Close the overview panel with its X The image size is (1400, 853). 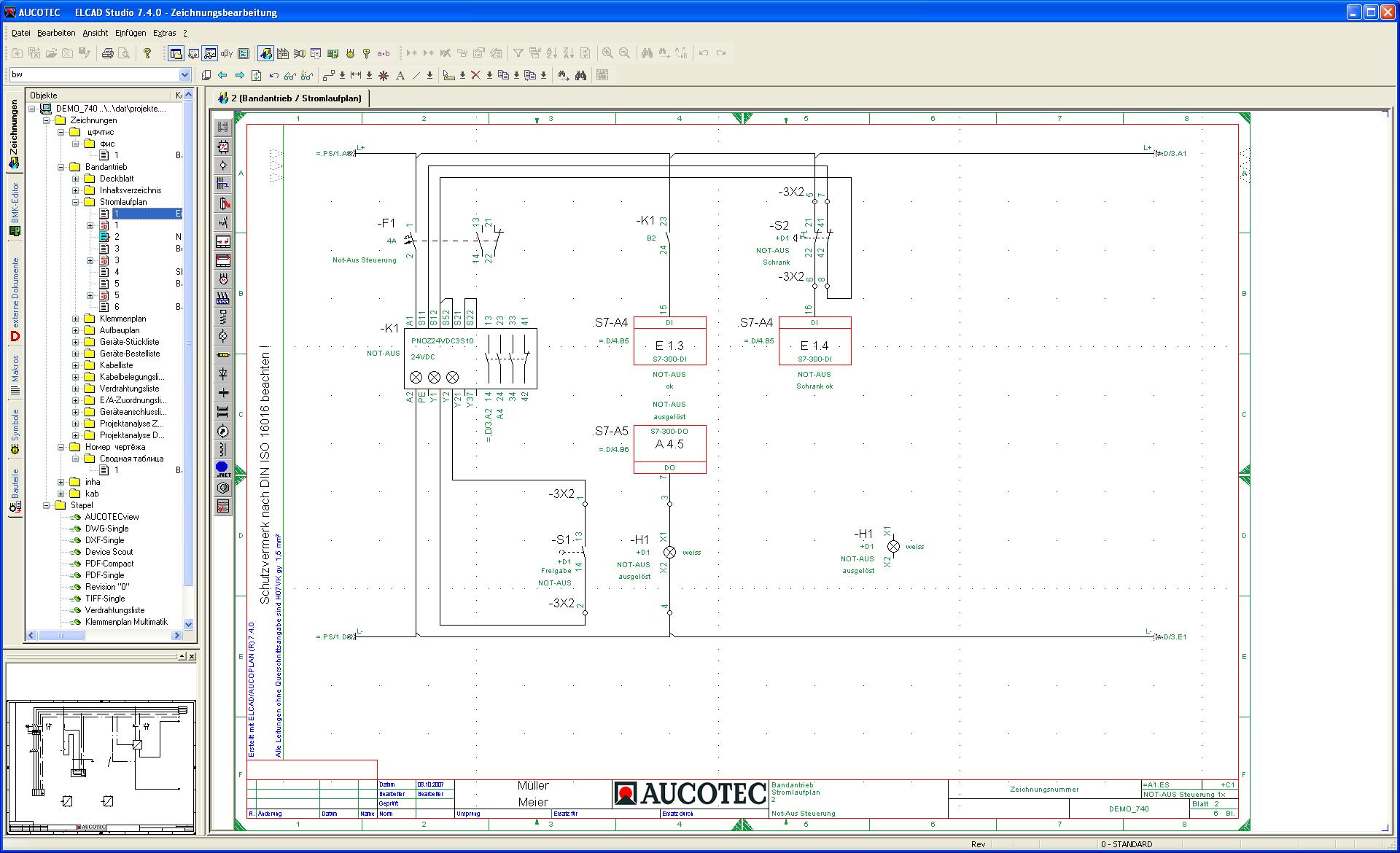[192, 657]
